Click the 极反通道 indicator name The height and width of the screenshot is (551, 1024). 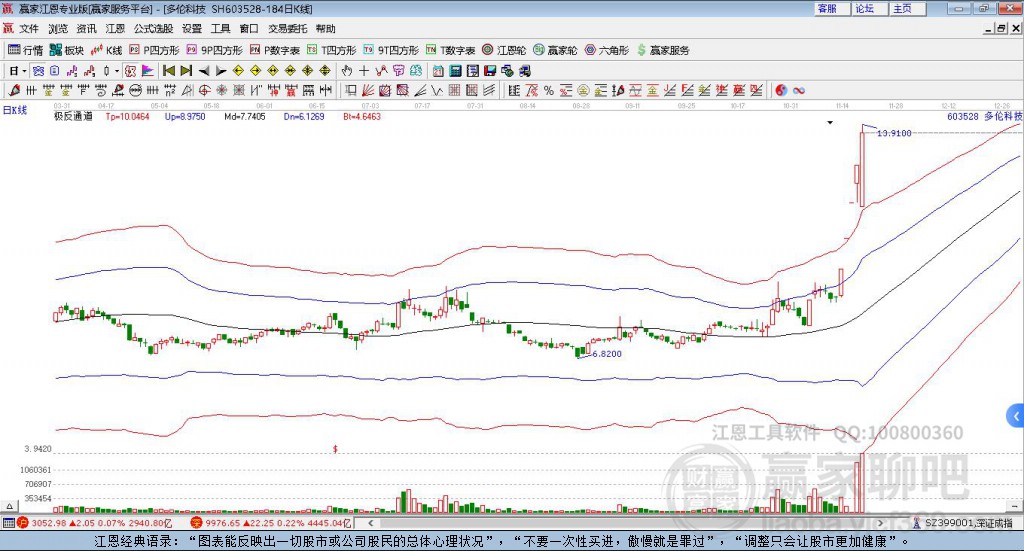point(73,116)
